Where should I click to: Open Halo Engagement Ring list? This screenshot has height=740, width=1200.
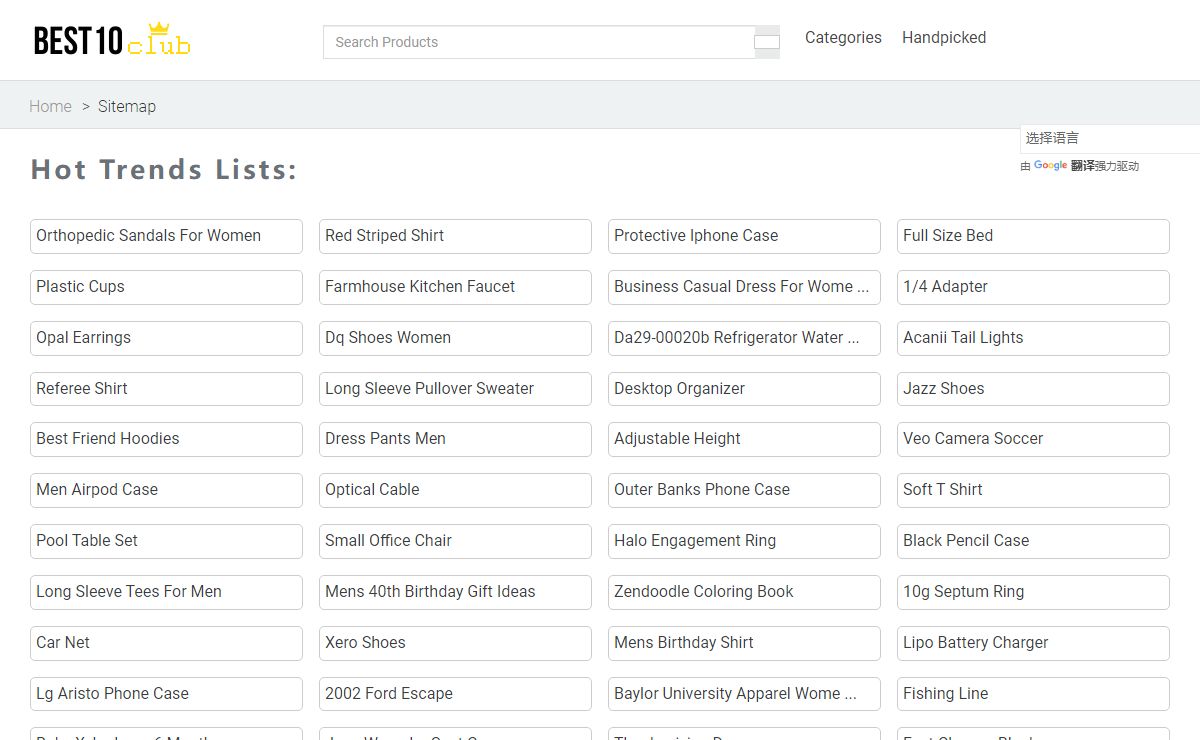744,541
